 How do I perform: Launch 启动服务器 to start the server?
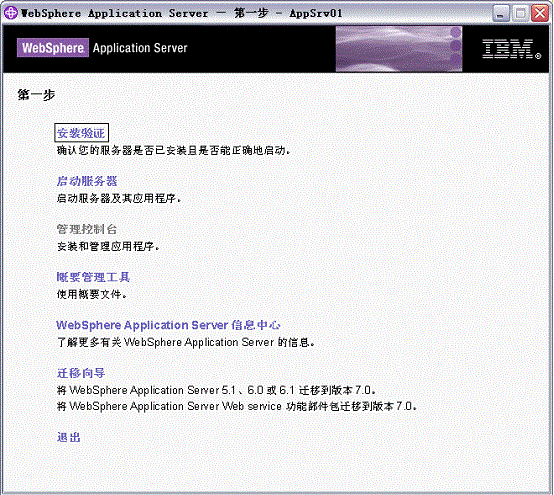87,181
